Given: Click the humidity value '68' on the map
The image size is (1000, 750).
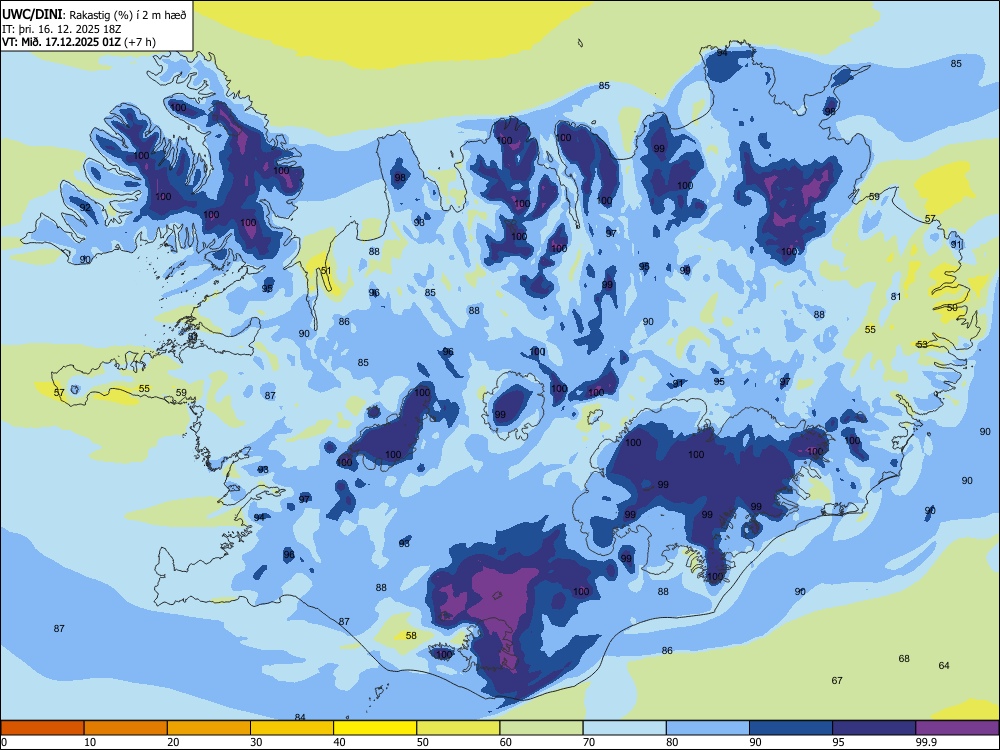Looking at the screenshot, I should [904, 658].
